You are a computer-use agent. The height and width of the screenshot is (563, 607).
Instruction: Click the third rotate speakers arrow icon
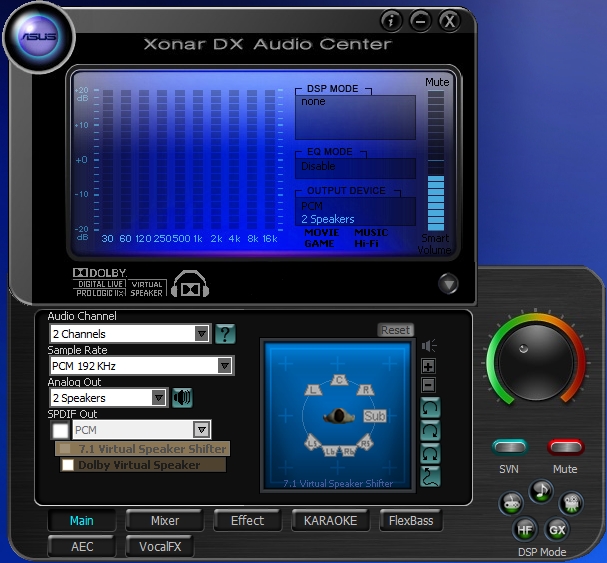(x=430, y=453)
